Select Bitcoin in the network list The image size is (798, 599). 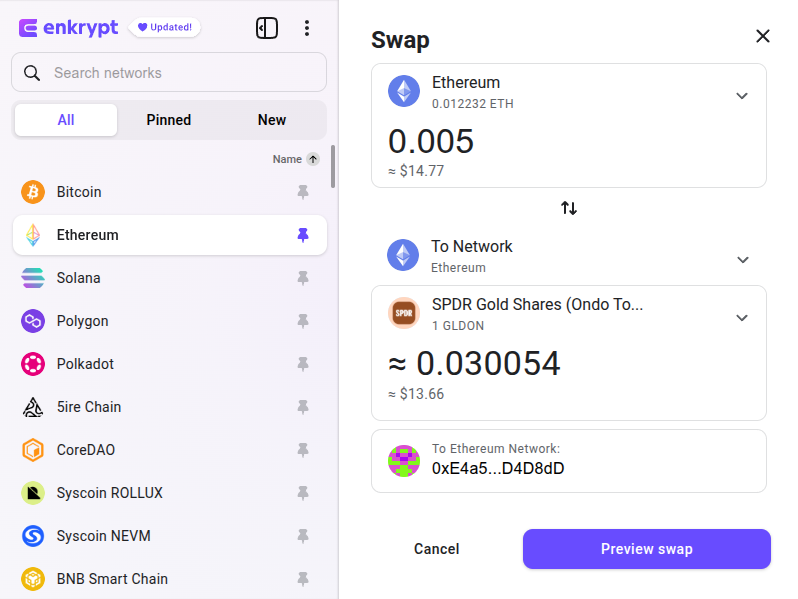coord(169,192)
